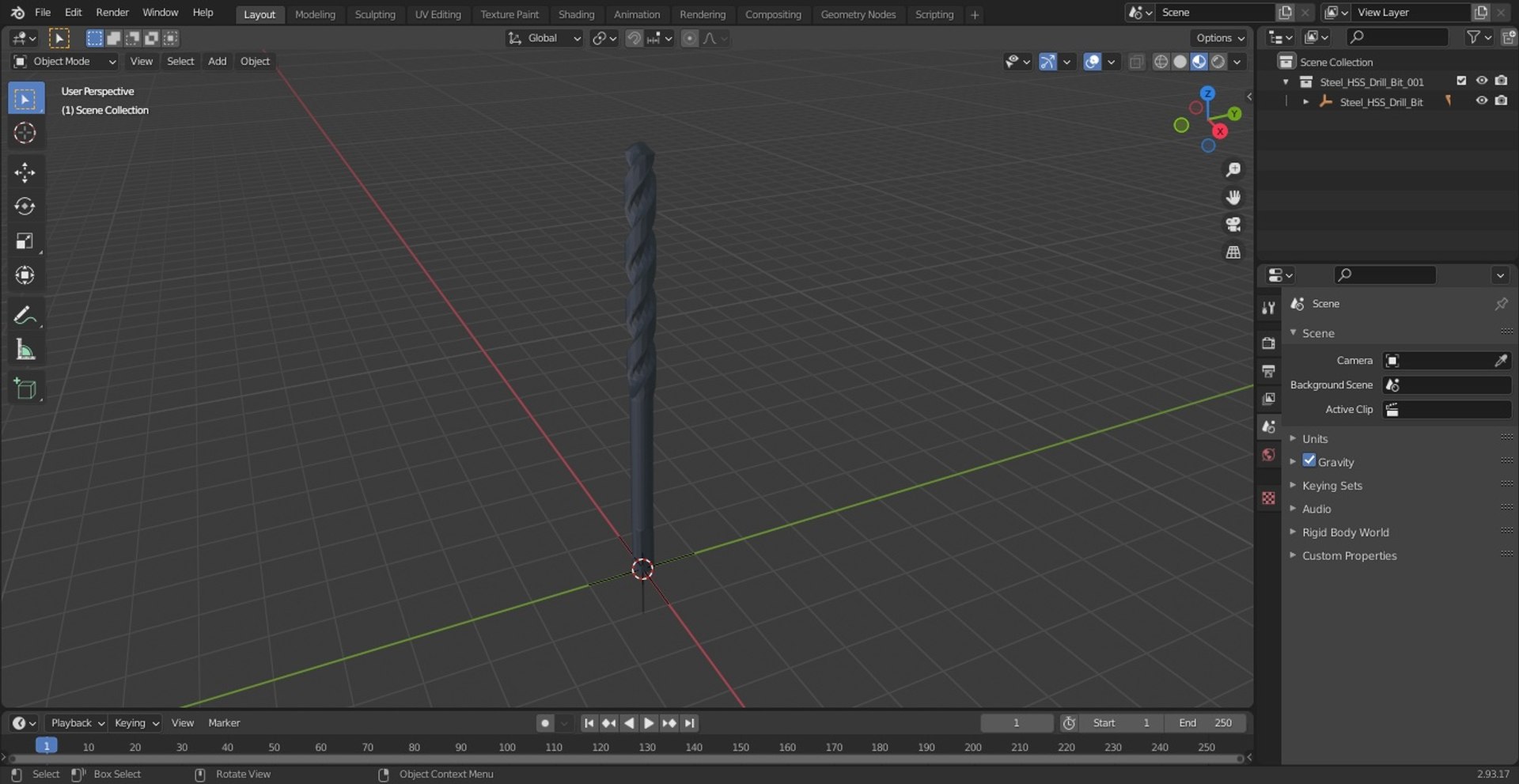The image size is (1519, 784).
Task: Toggle viewport overlays button
Action: (x=1092, y=62)
